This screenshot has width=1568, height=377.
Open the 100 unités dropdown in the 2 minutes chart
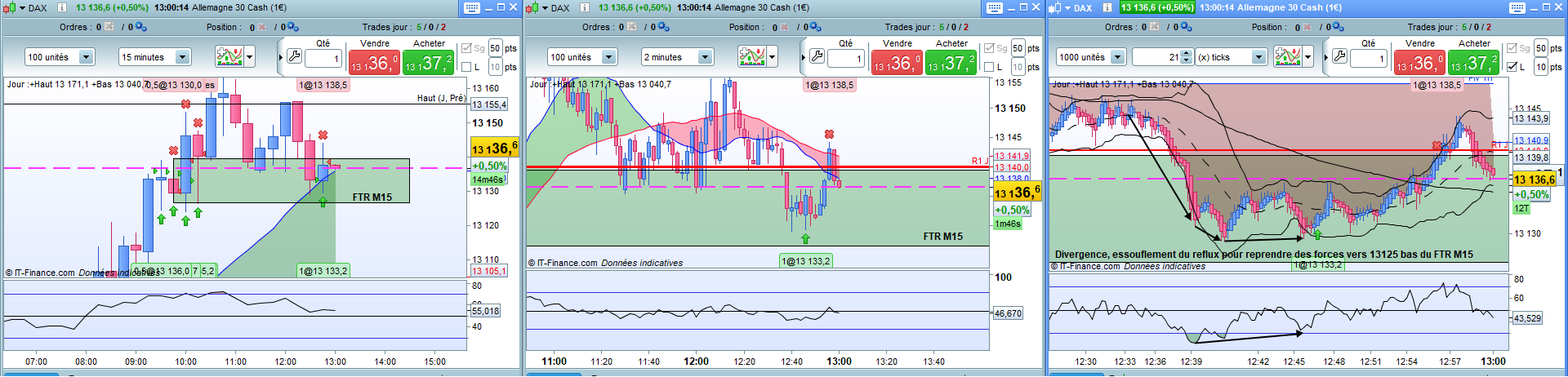pyautogui.click(x=608, y=57)
